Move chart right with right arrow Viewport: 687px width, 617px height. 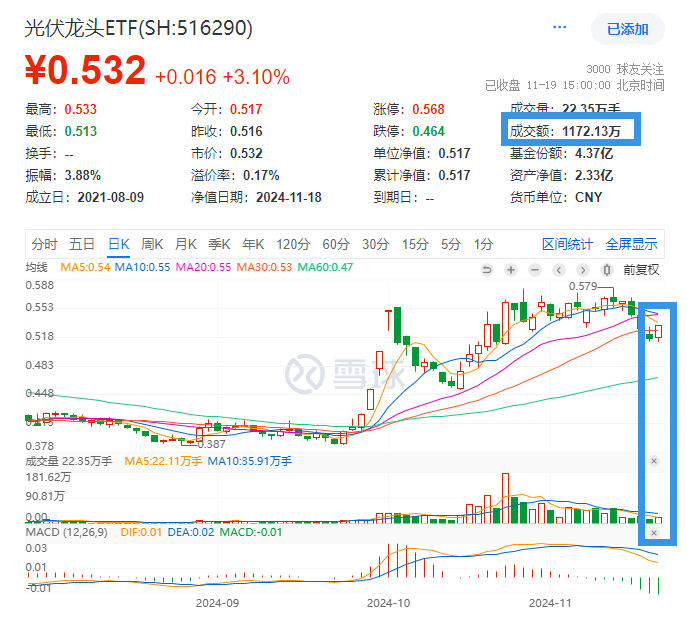pyautogui.click(x=583, y=270)
